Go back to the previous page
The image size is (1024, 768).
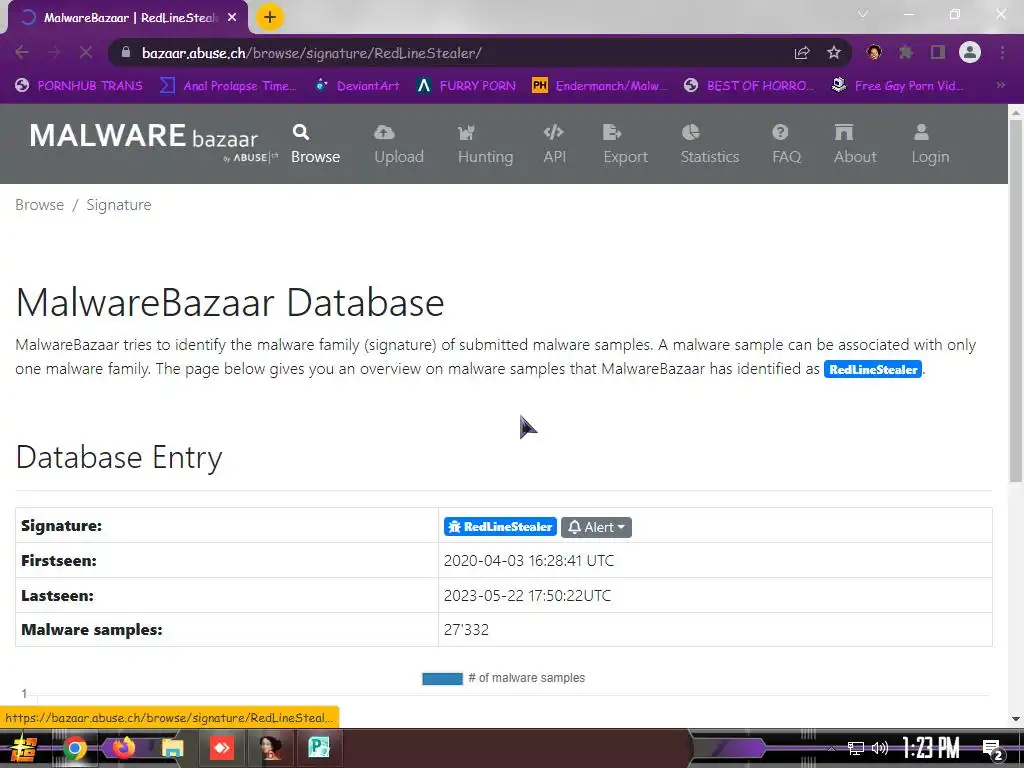tap(22, 52)
